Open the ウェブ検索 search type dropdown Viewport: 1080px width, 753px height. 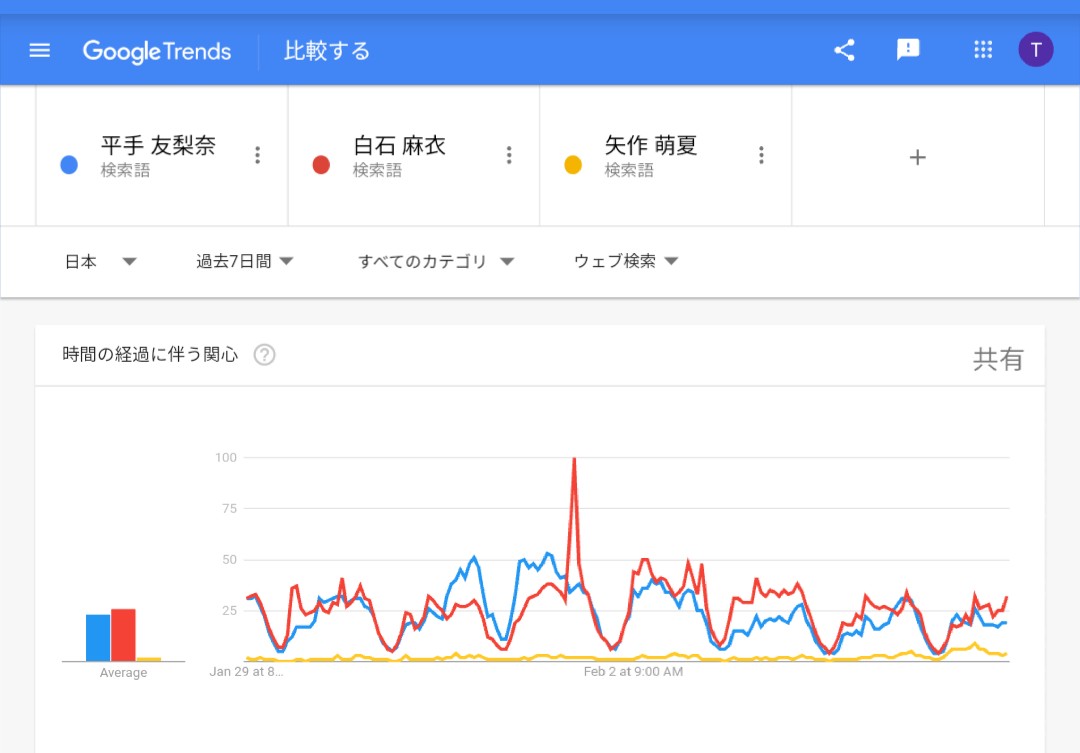626,262
